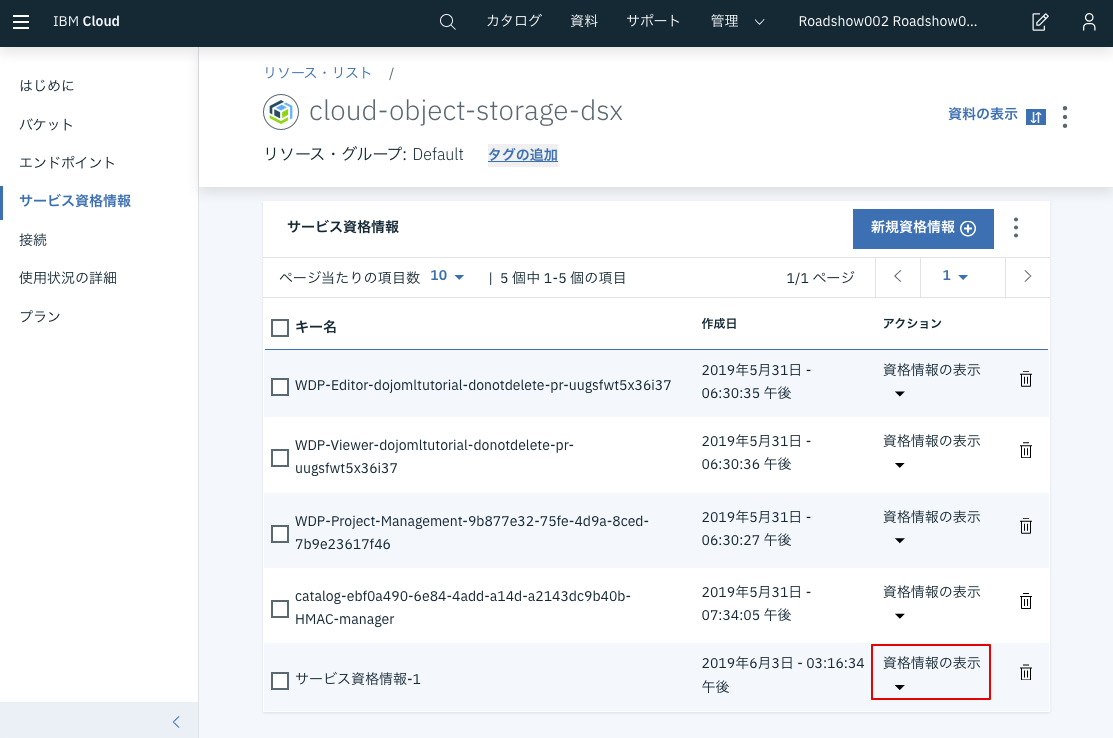Open the カタログ menu item

[514, 21]
